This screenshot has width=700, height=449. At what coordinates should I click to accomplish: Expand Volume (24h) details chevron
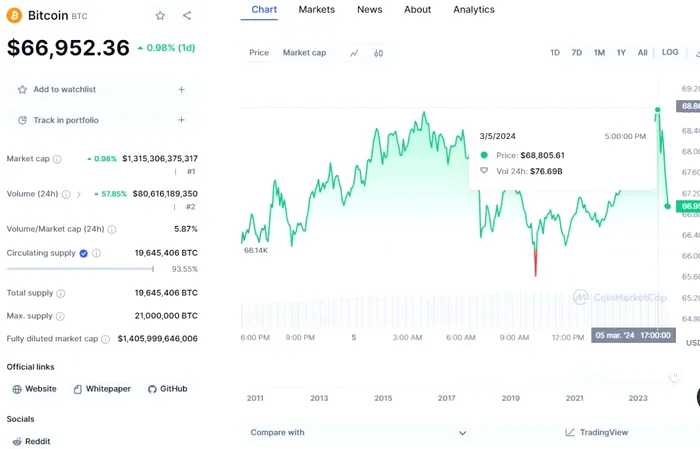click(79, 194)
